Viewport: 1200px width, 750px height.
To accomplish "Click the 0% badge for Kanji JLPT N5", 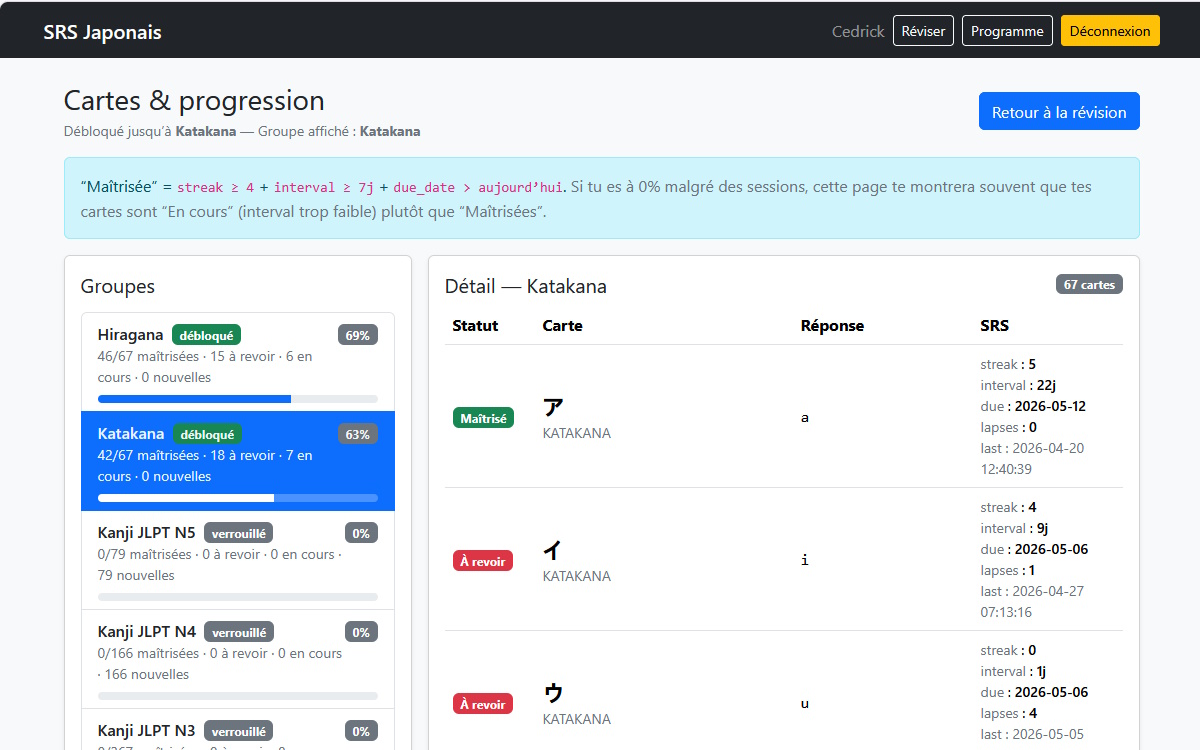I will (x=361, y=533).
